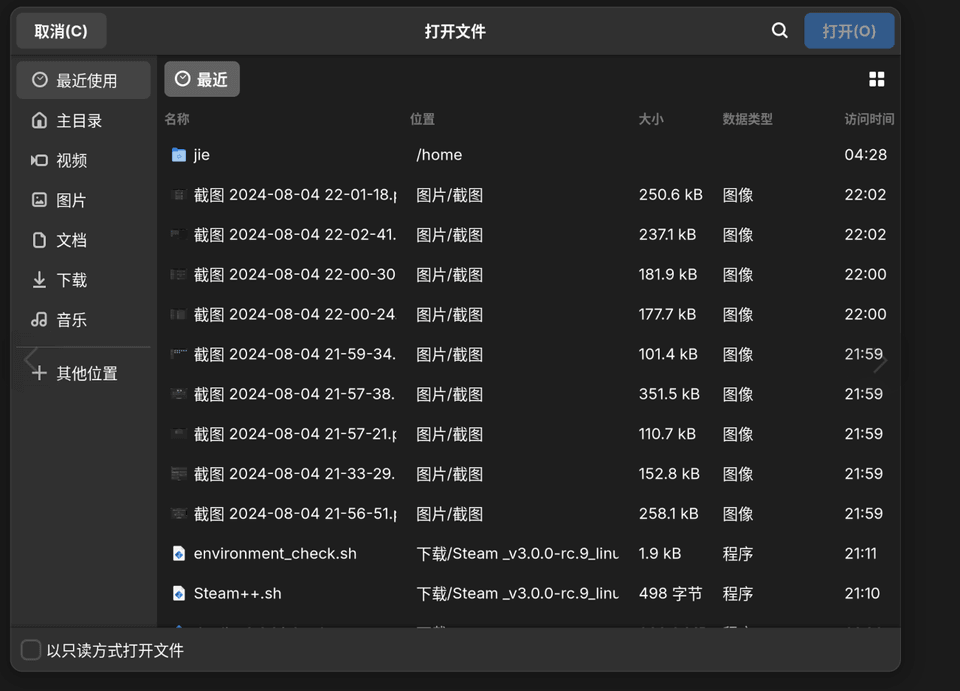Click the 主目录 home icon
Screen dimensions: 960x691
tap(39, 121)
